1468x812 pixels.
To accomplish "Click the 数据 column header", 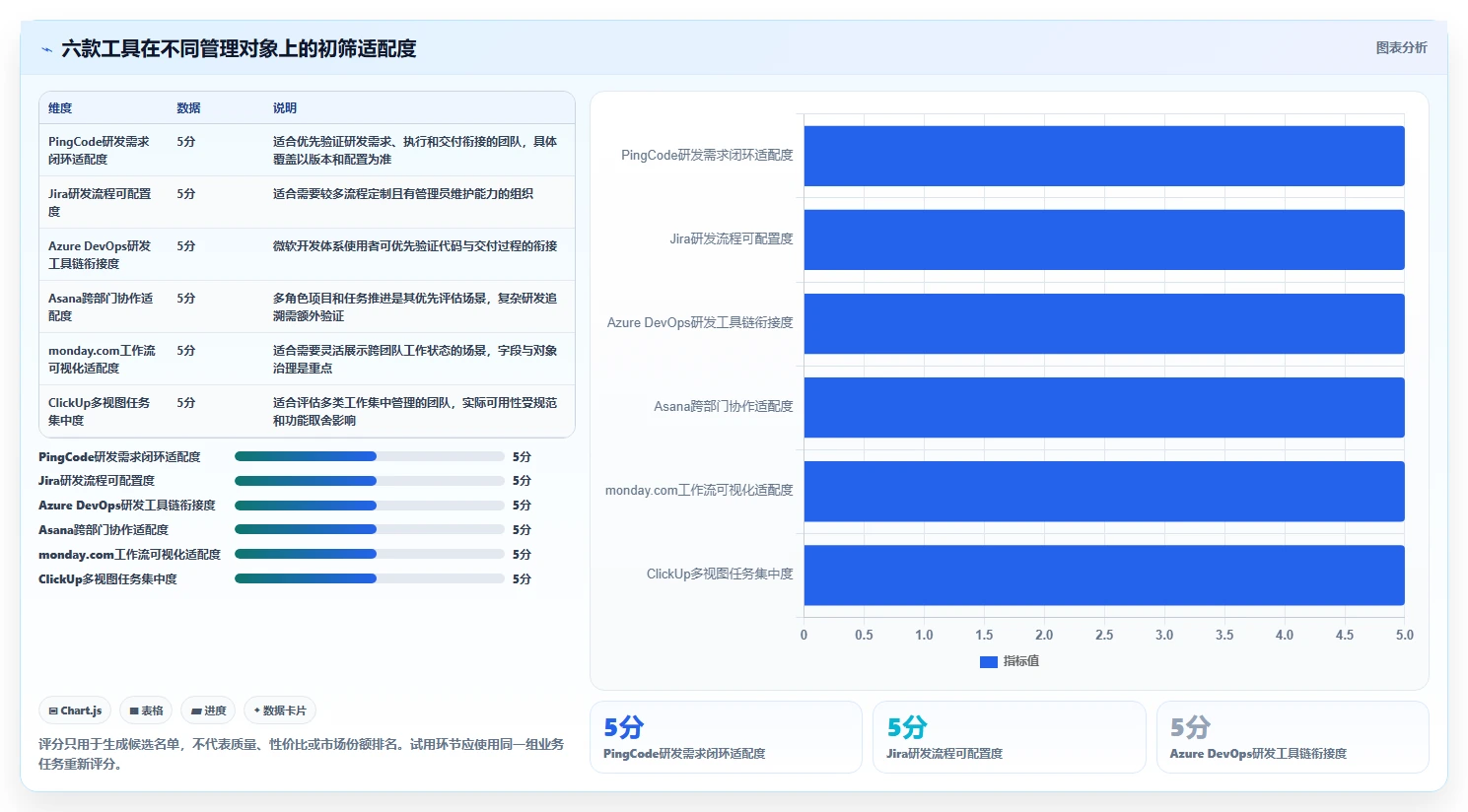I will pos(188,108).
